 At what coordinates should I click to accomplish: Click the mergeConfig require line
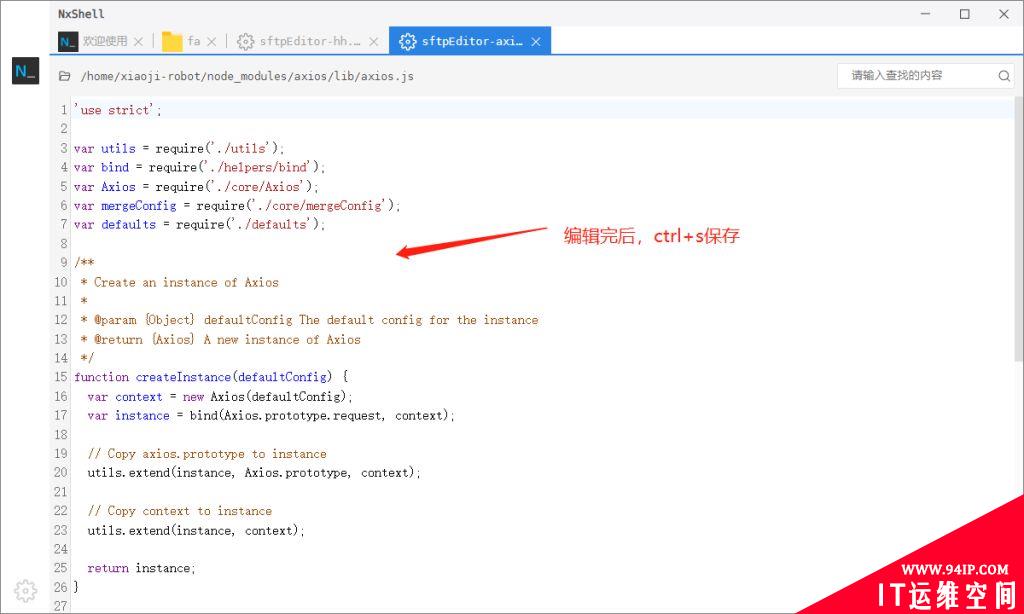click(x=237, y=206)
